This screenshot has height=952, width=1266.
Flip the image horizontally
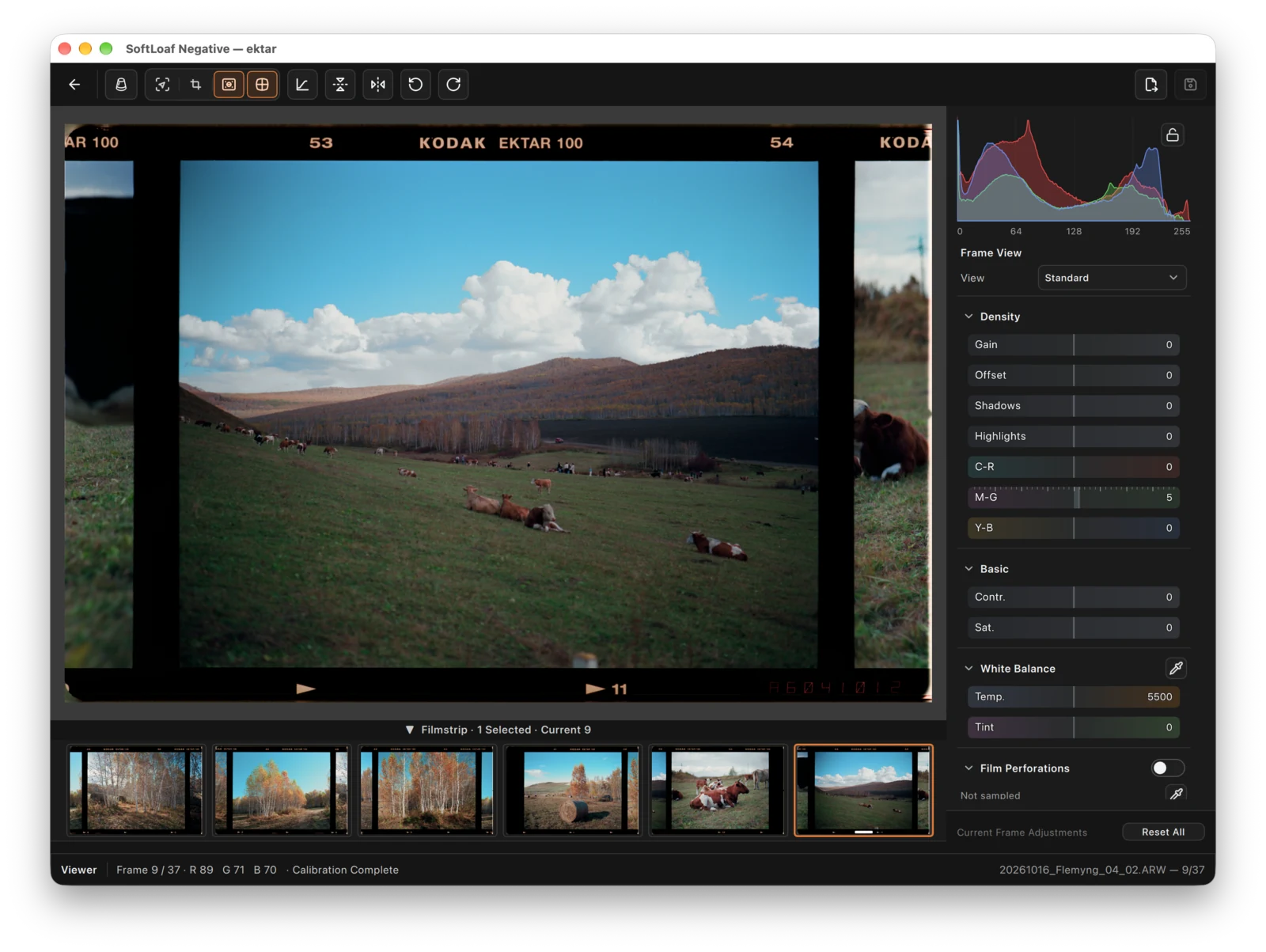pyautogui.click(x=378, y=85)
